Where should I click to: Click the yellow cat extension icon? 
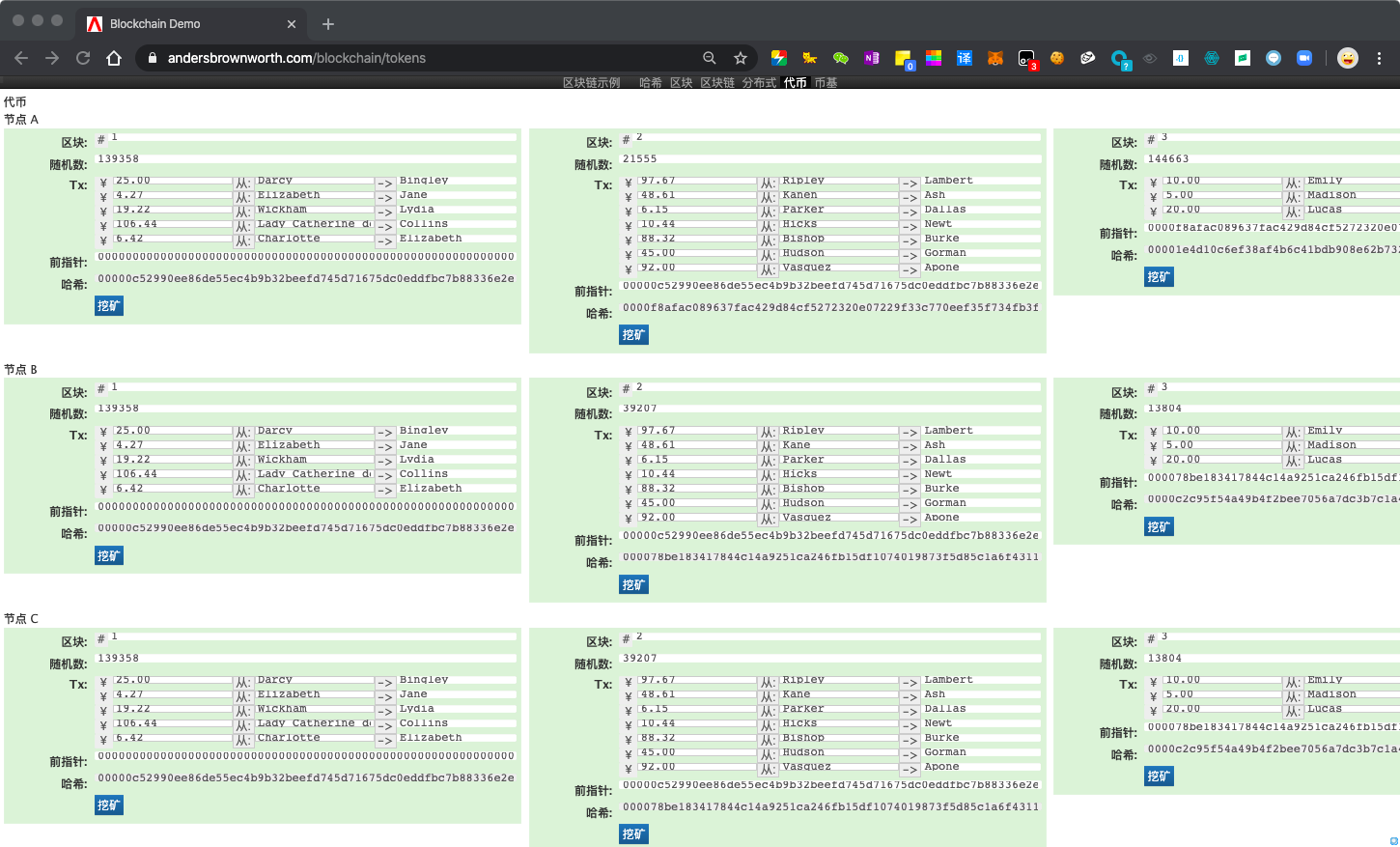click(810, 58)
